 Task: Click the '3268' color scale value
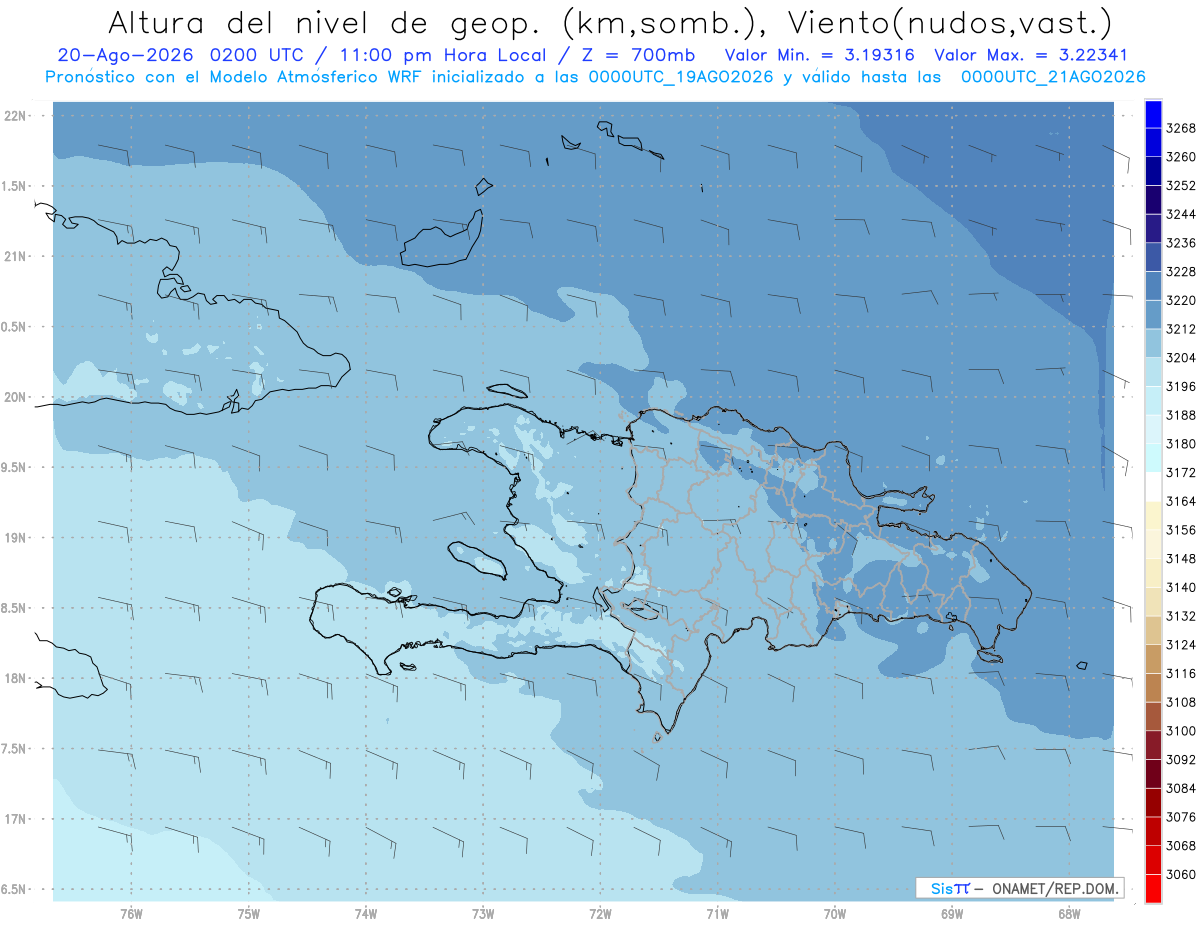1181,128
